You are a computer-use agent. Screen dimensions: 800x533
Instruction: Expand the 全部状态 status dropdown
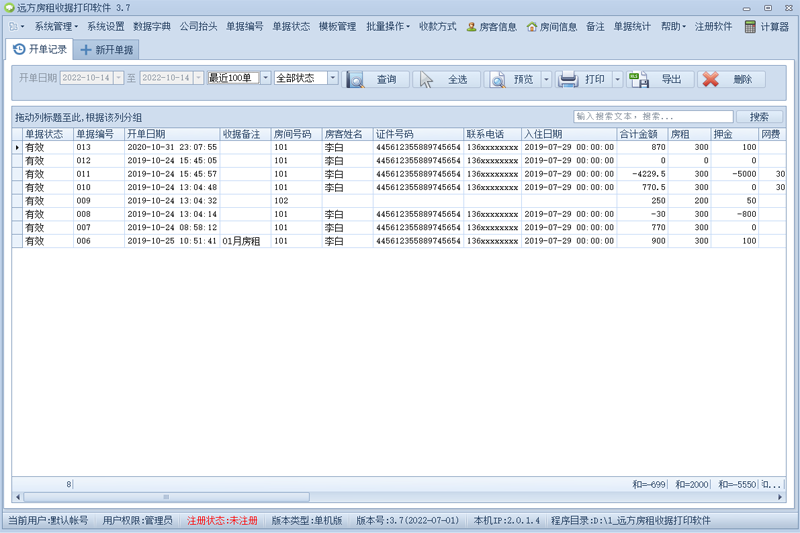pyautogui.click(x=333, y=78)
